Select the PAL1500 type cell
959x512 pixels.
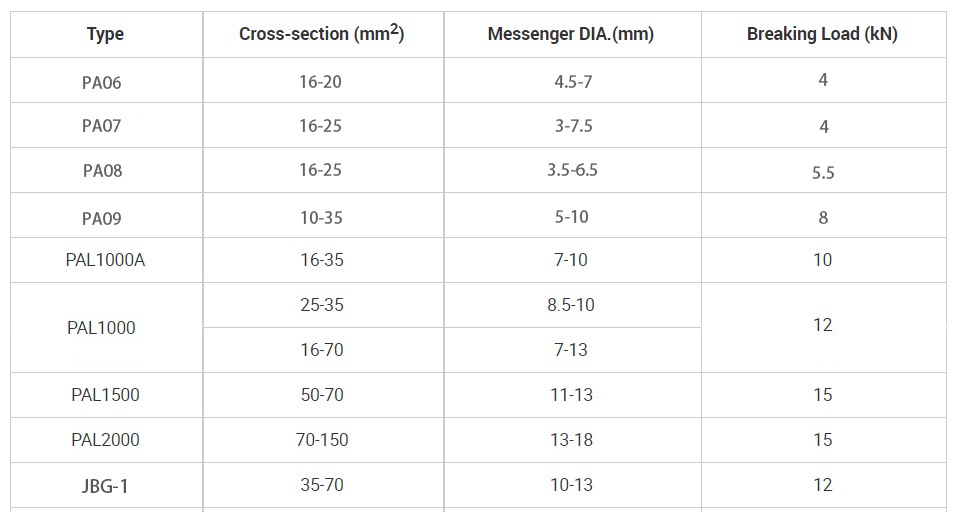tap(106, 395)
